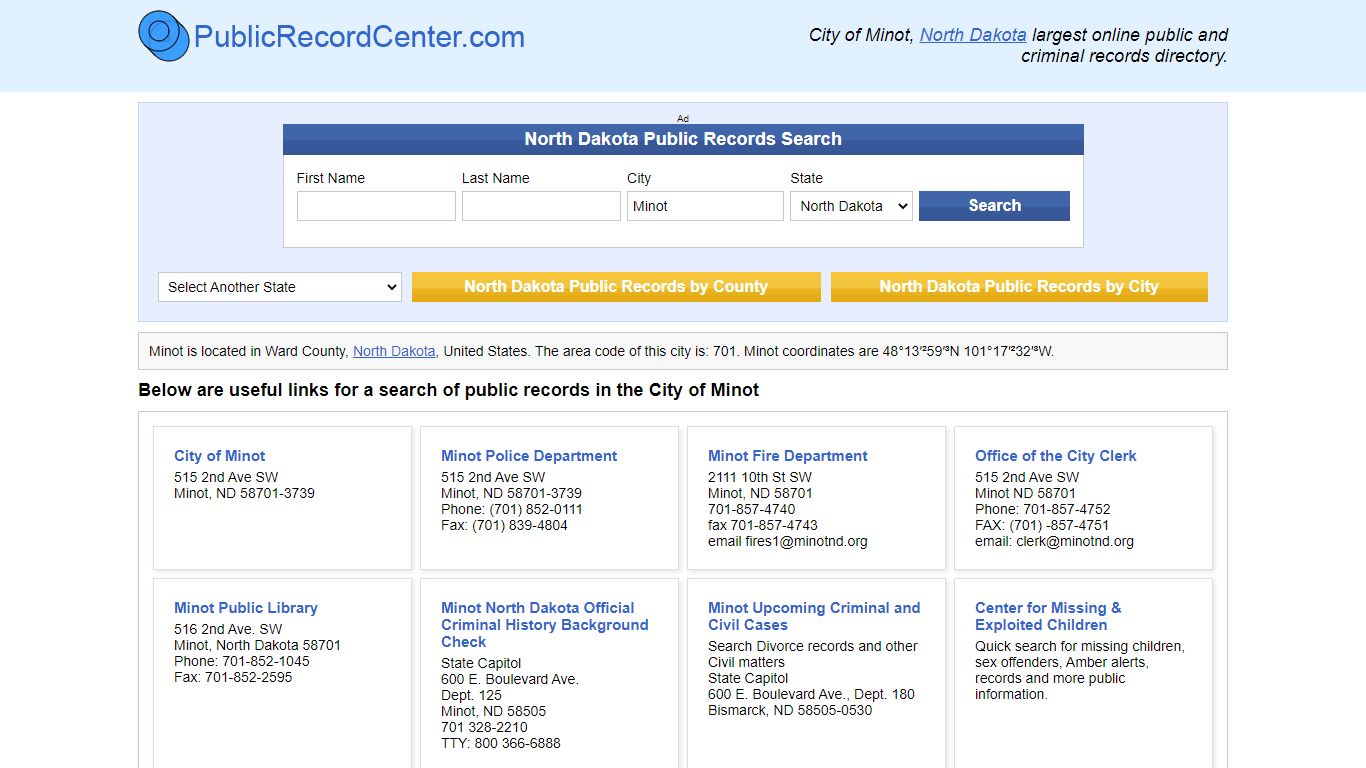
Task: Open the Minot Public Library link
Action: pos(246,608)
